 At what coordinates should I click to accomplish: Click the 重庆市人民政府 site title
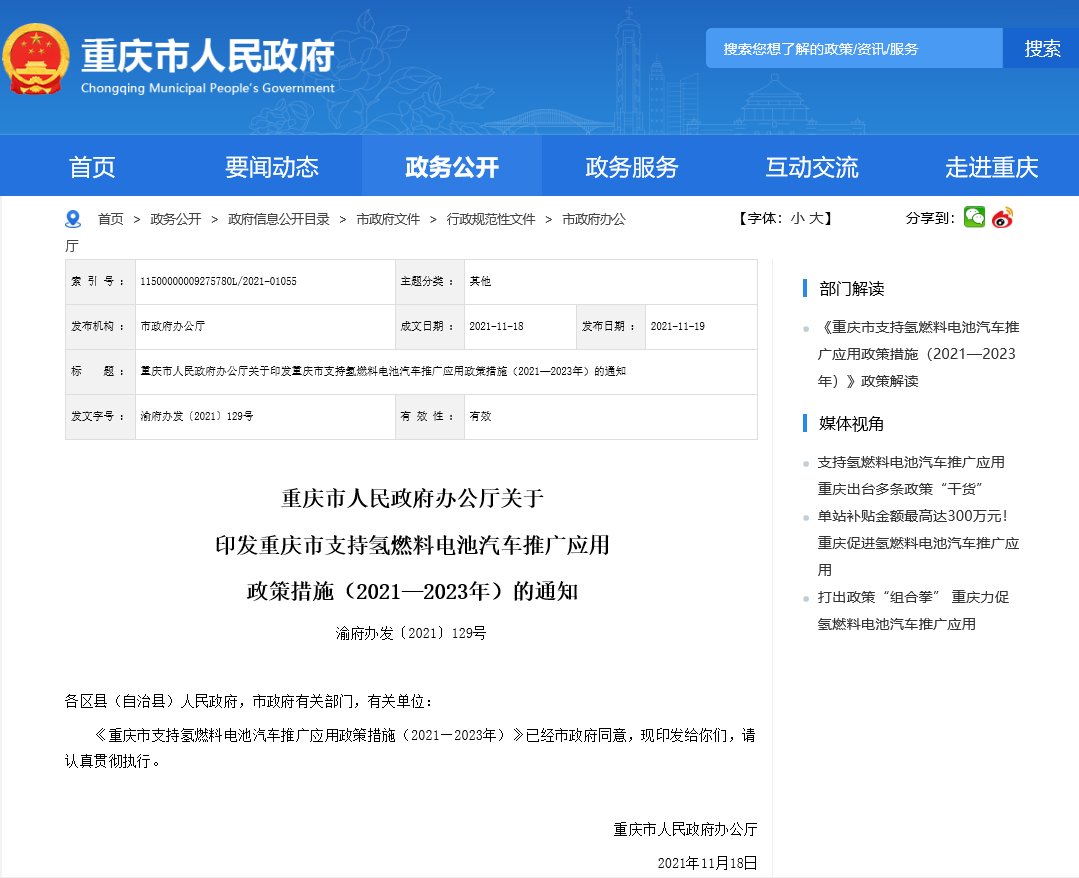coord(208,56)
